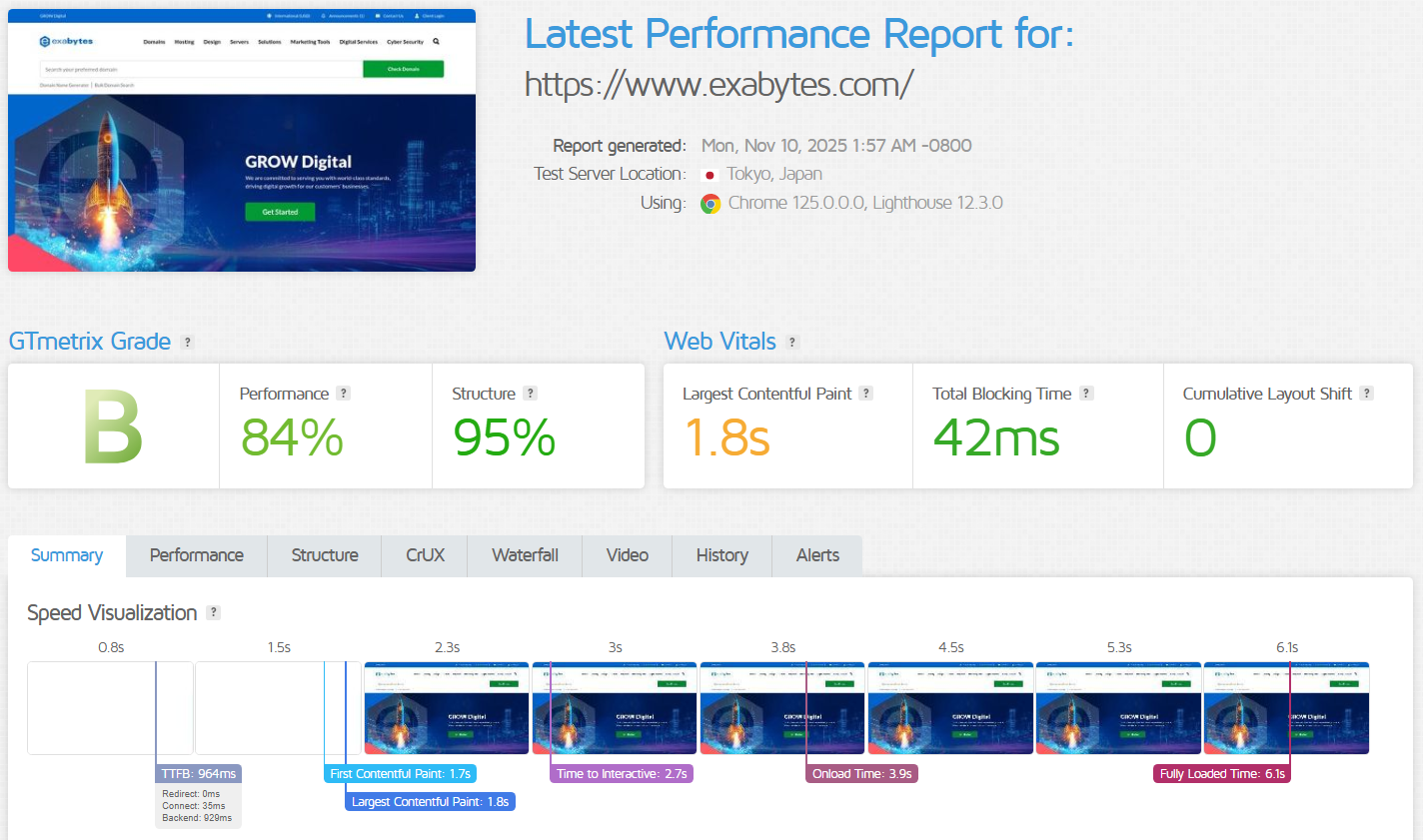Click the Redirect: 0ms text
Screen dimensions: 1423x840
click(191, 794)
